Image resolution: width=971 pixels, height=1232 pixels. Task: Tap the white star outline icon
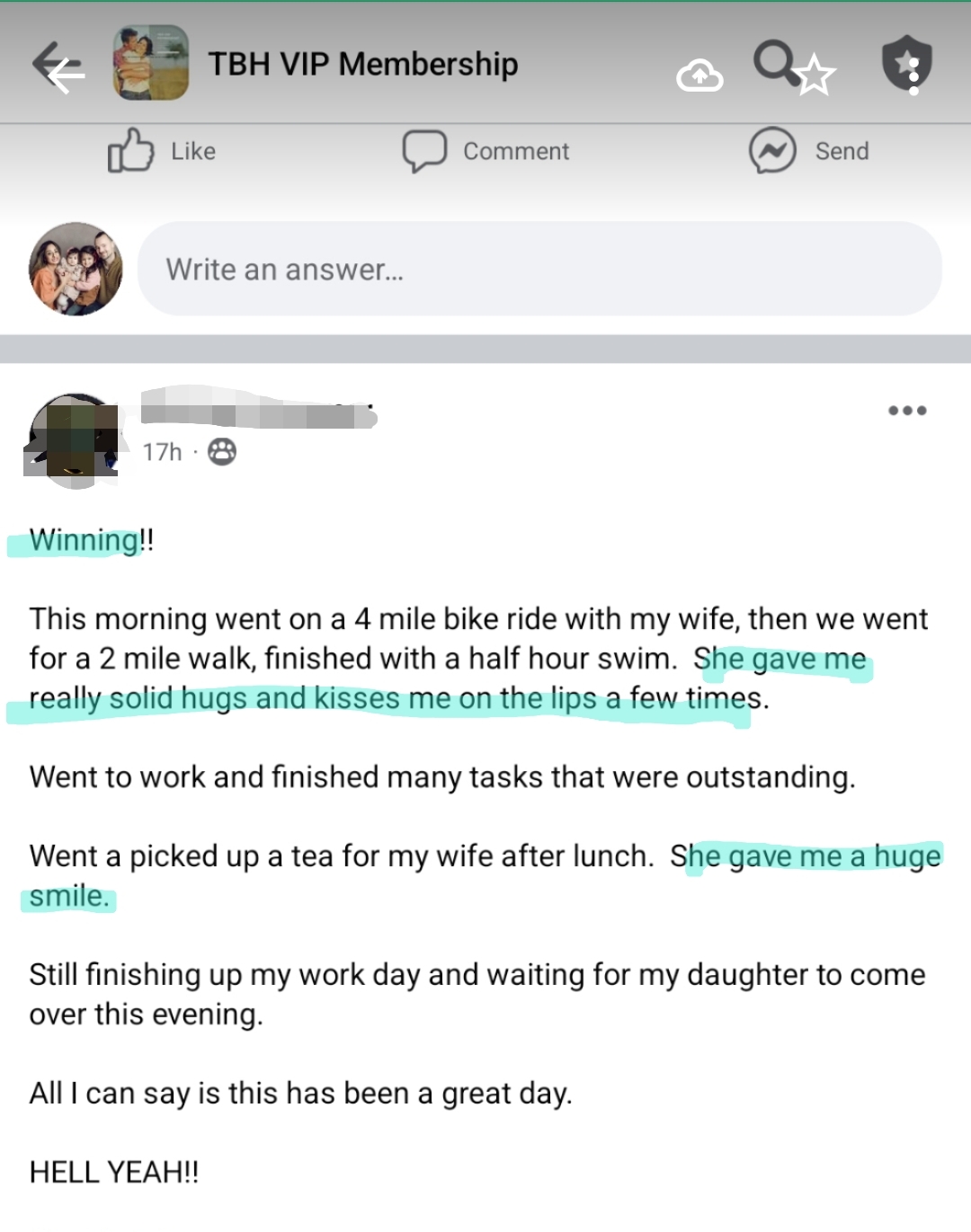click(x=815, y=75)
